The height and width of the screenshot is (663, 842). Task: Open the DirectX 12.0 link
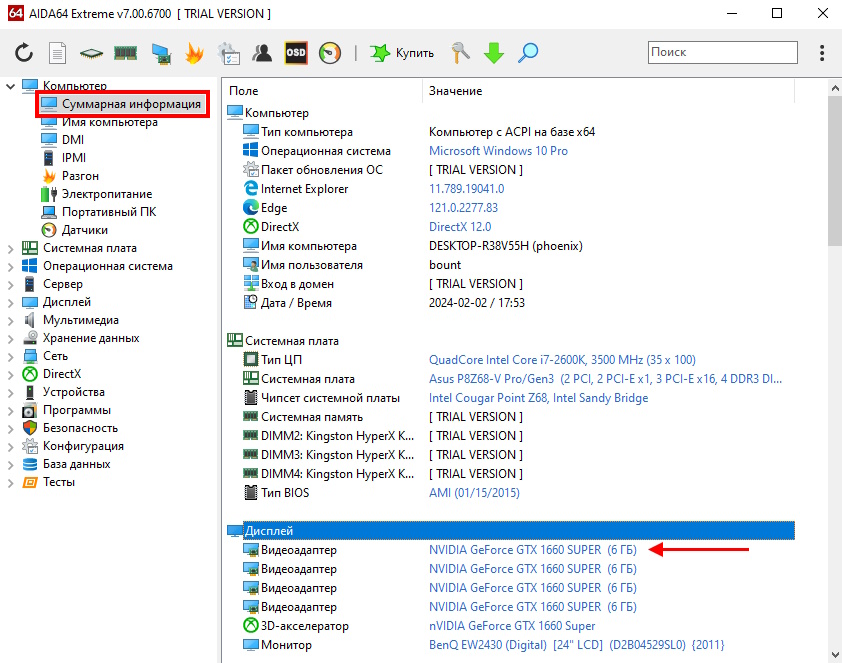[x=460, y=227]
